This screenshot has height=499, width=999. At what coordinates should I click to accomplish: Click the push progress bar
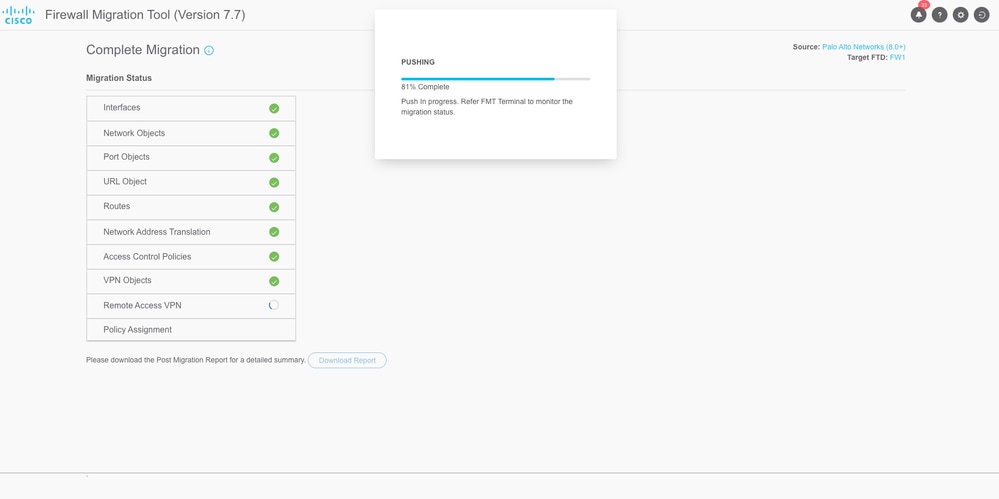point(496,79)
